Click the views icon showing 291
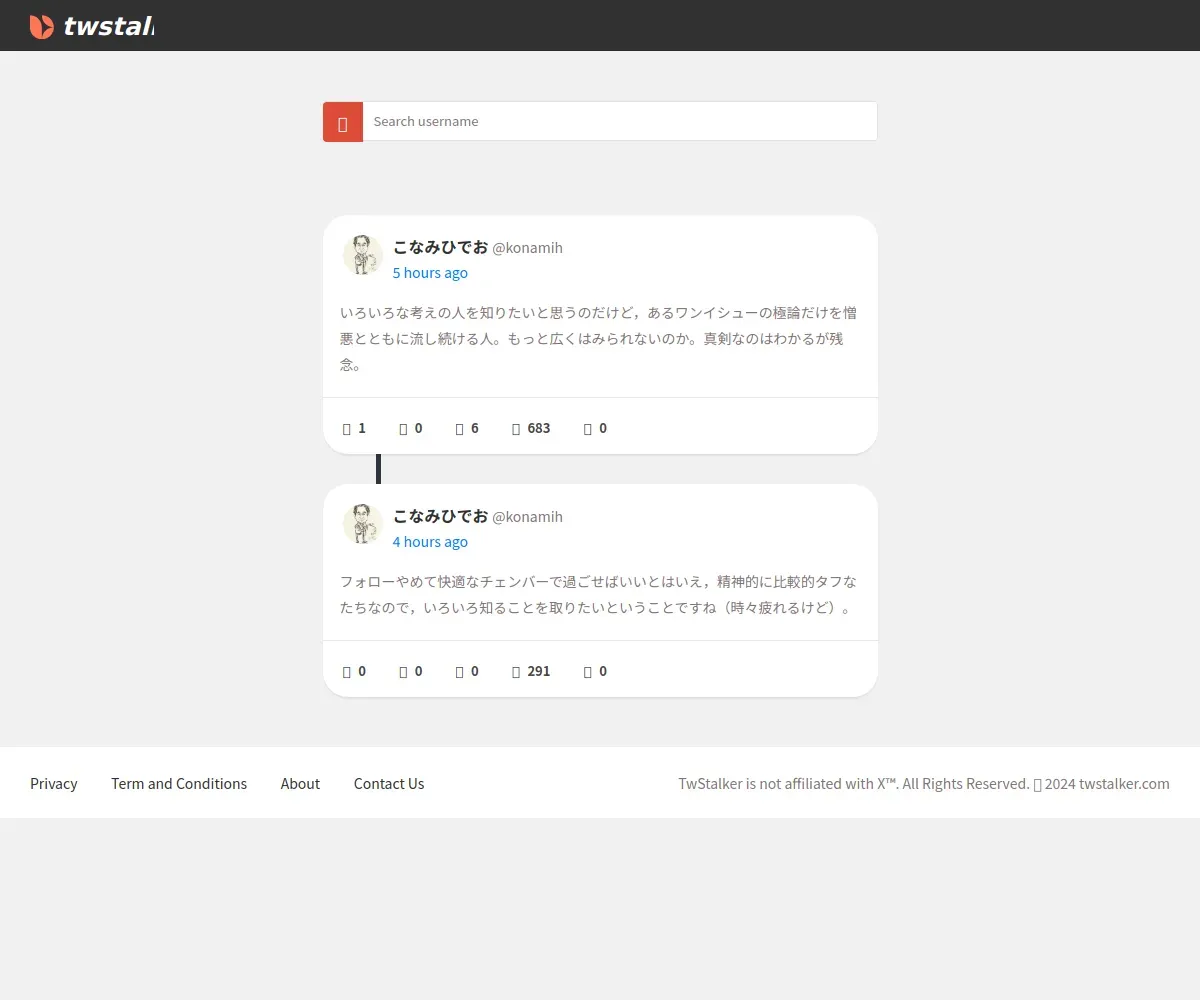 tap(516, 671)
